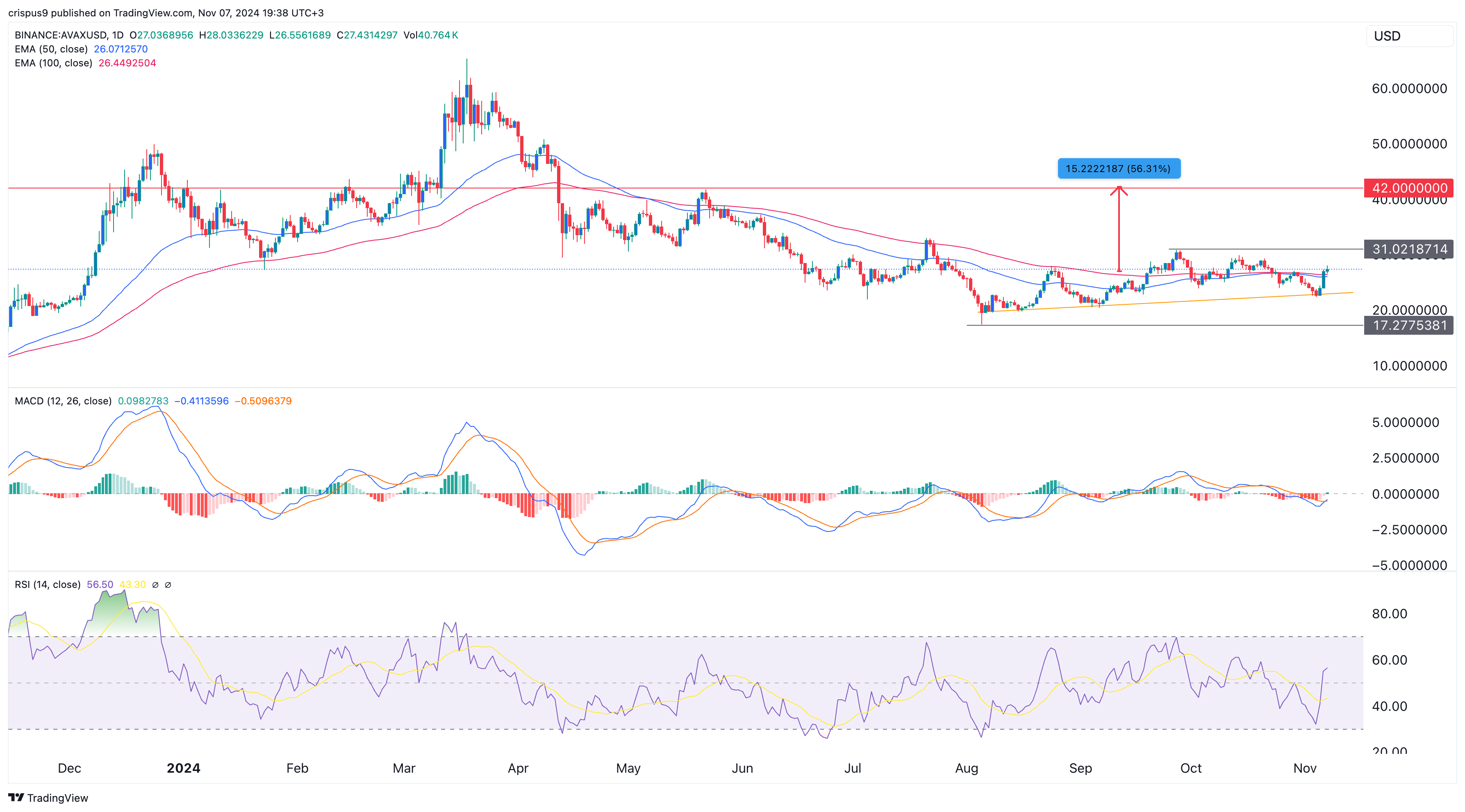This screenshot has width=1465, height=812.
Task: Click the Sep label on time axis
Action: point(1081,768)
